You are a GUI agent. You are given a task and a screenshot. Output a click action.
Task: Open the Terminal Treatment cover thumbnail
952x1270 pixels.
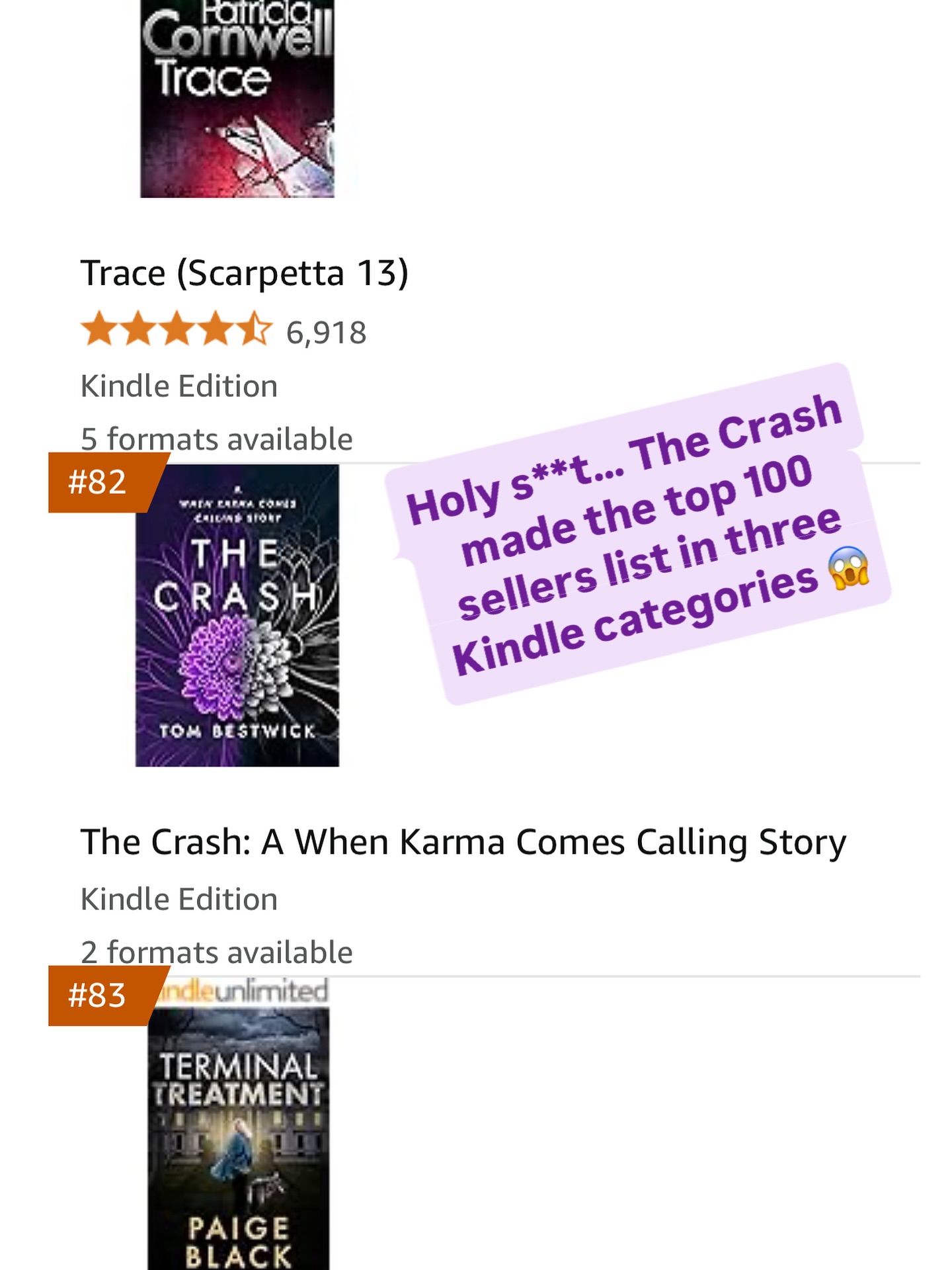[238, 1144]
